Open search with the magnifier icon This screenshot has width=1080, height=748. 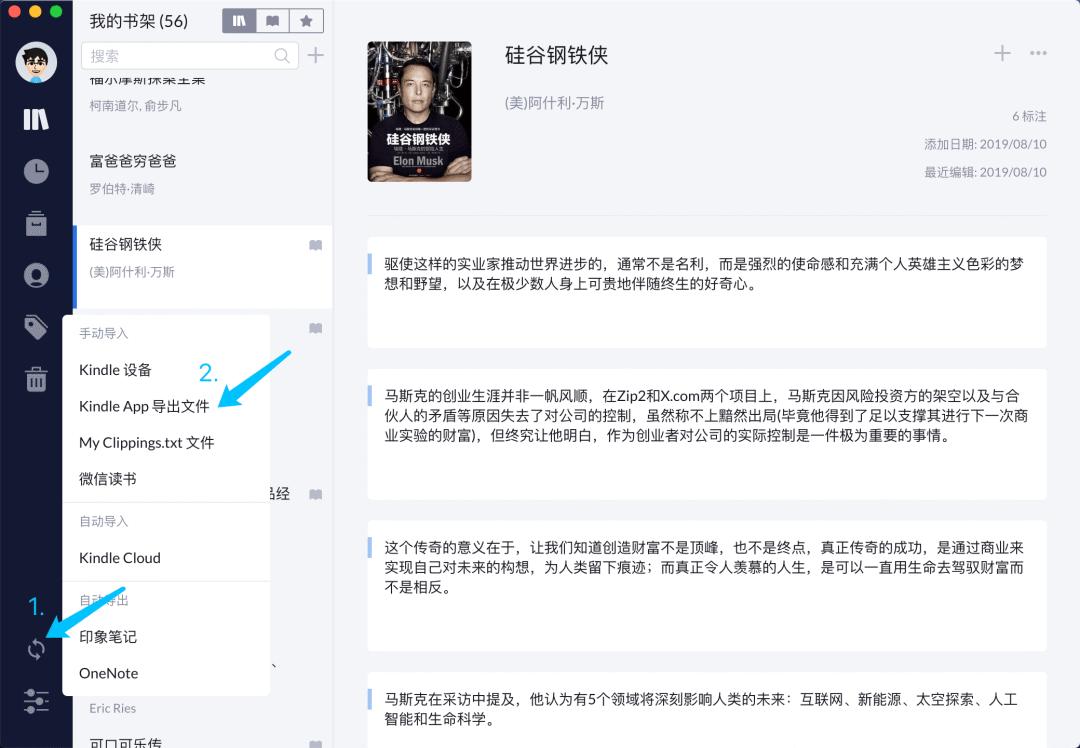(x=282, y=55)
